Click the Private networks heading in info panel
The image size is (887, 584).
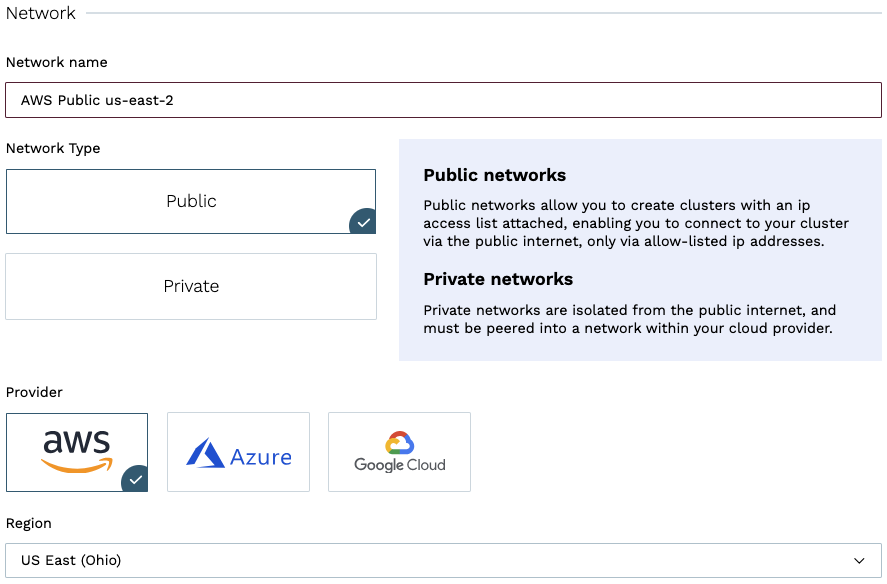(497, 280)
